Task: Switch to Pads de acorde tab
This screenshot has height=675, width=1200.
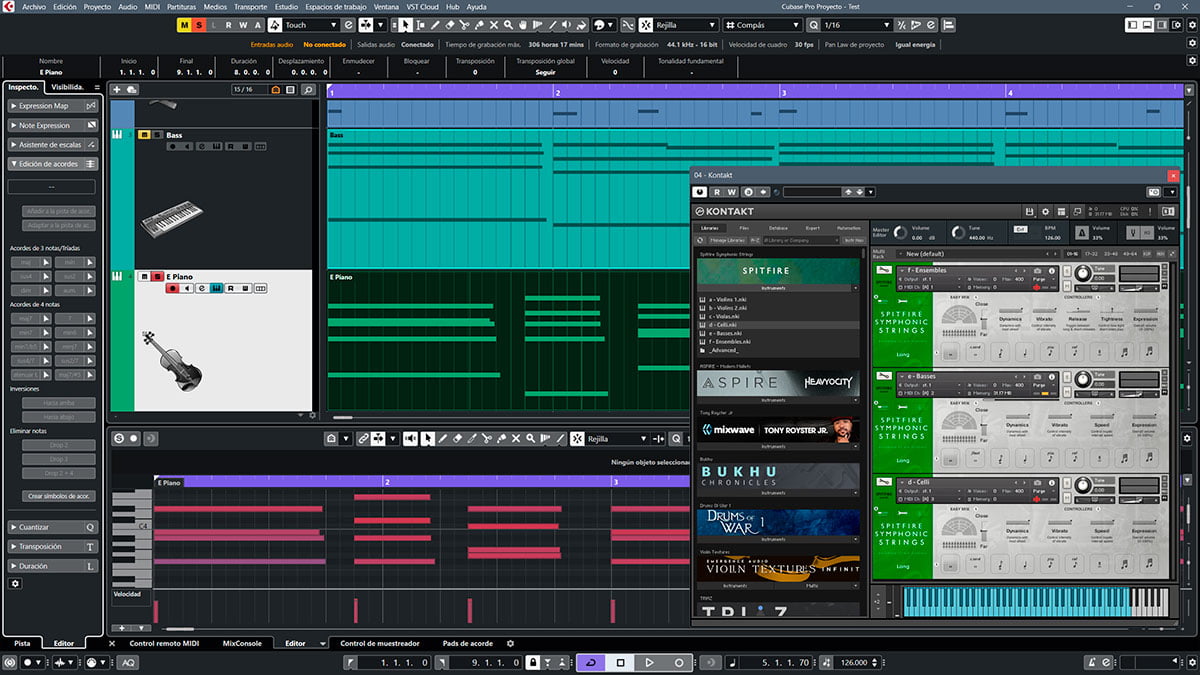Action: click(x=467, y=644)
